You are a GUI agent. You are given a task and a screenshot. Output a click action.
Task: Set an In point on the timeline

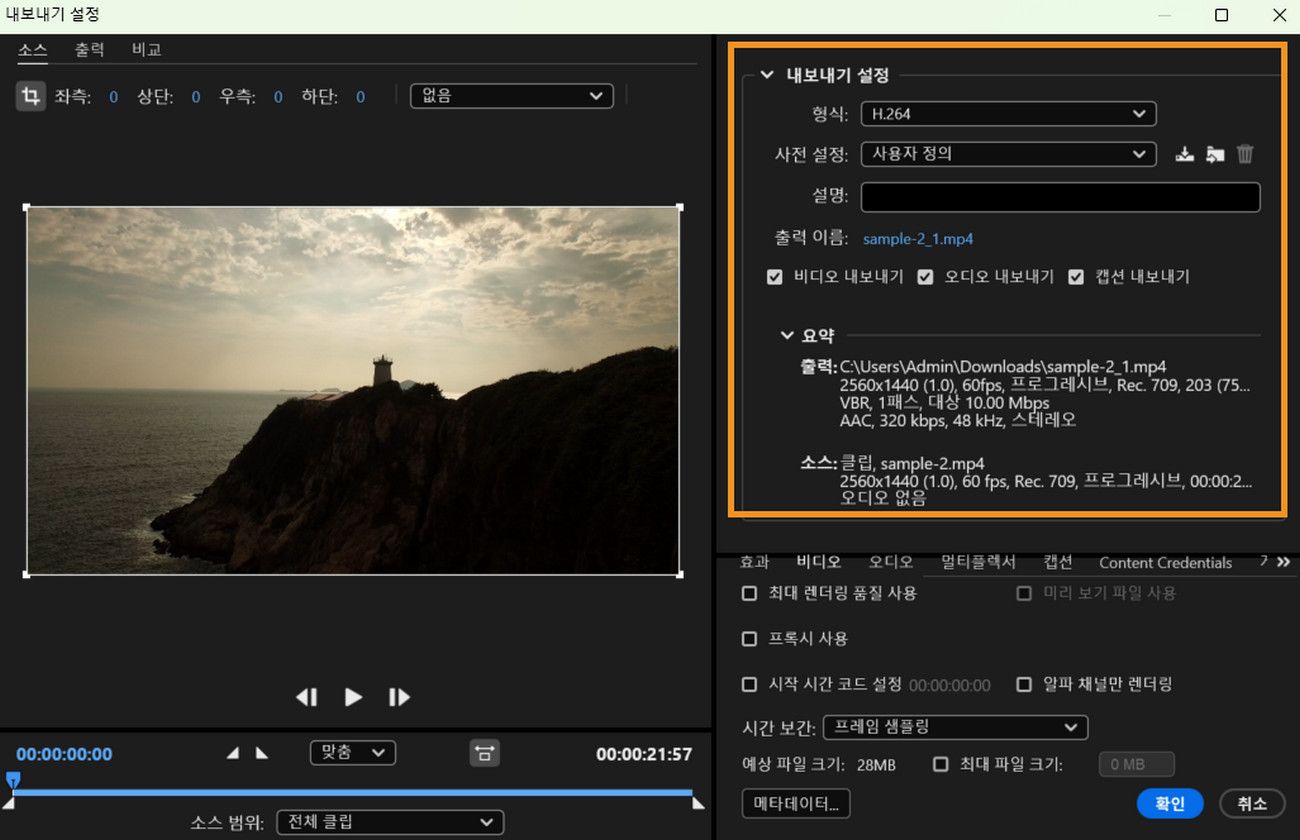[234, 752]
